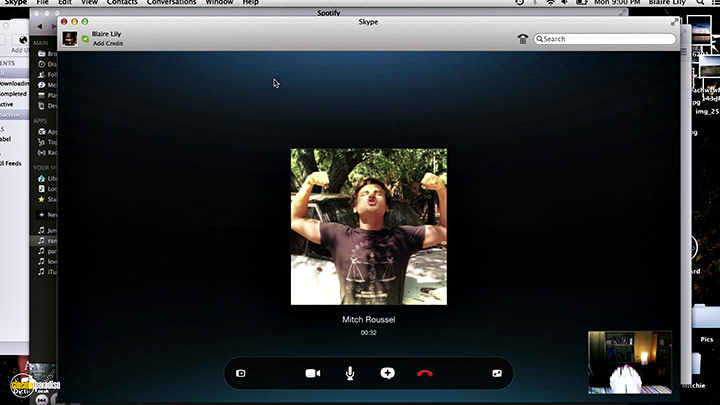Viewport: 720px width, 405px height.
Task: Enter full screen using the call bar's rightmost icon
Action: click(x=497, y=373)
